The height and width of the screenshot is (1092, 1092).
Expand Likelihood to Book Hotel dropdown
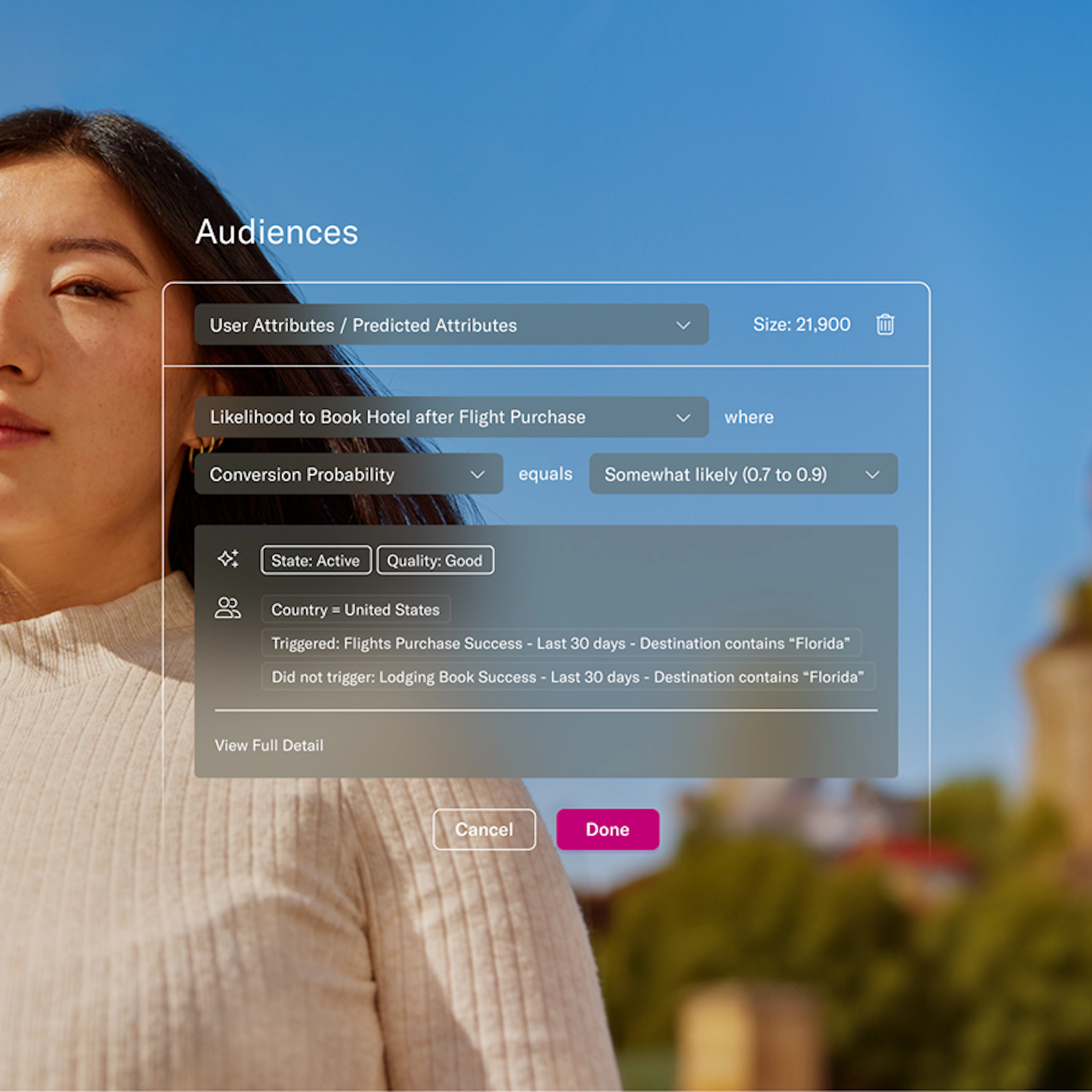click(451, 417)
